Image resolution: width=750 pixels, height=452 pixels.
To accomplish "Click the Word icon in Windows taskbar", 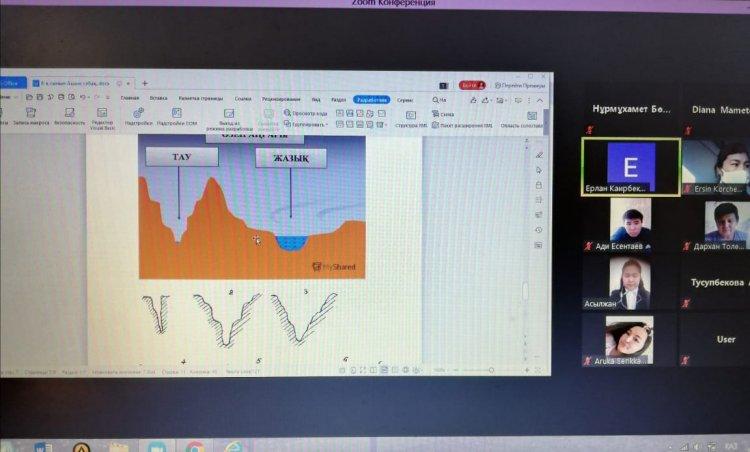I will coord(43,446).
